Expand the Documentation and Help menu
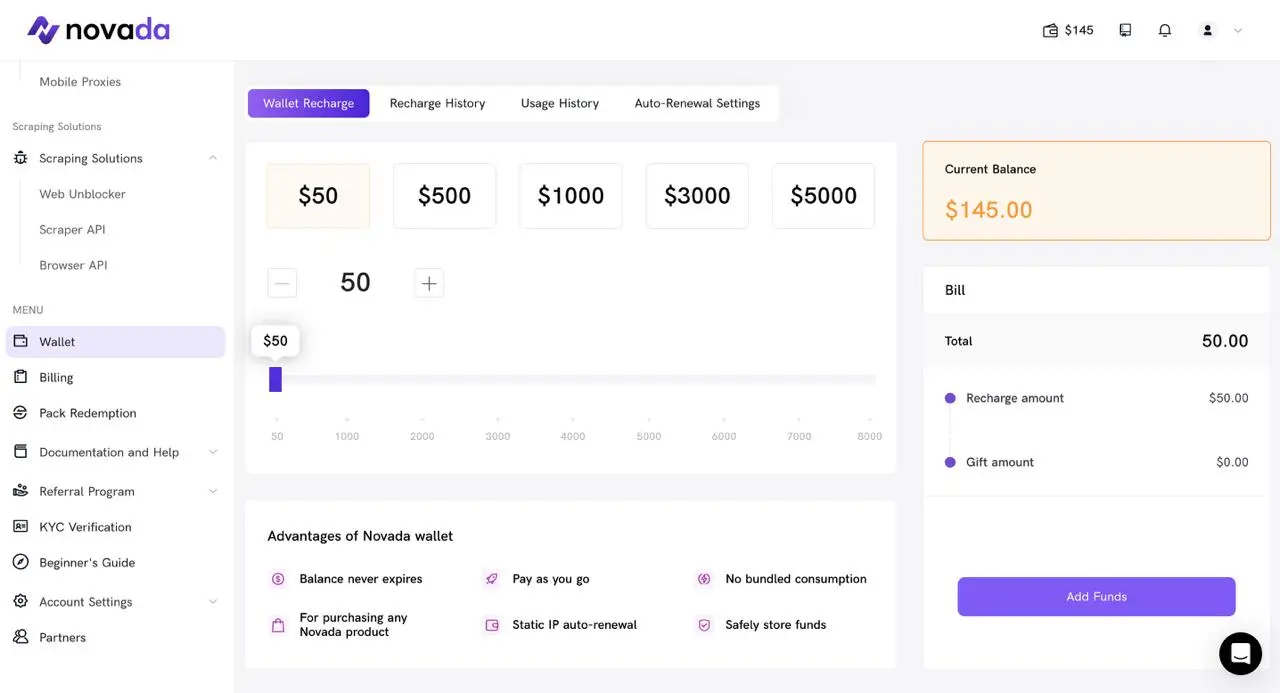 point(213,452)
